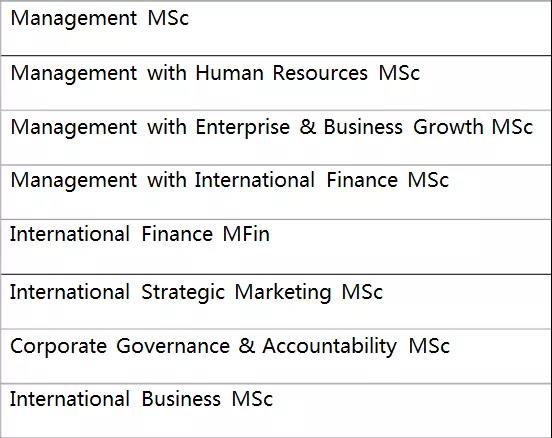Screen dimensions: 552x438
Task: Click the word Marketing in sixth row
Action: [x=283, y=293]
